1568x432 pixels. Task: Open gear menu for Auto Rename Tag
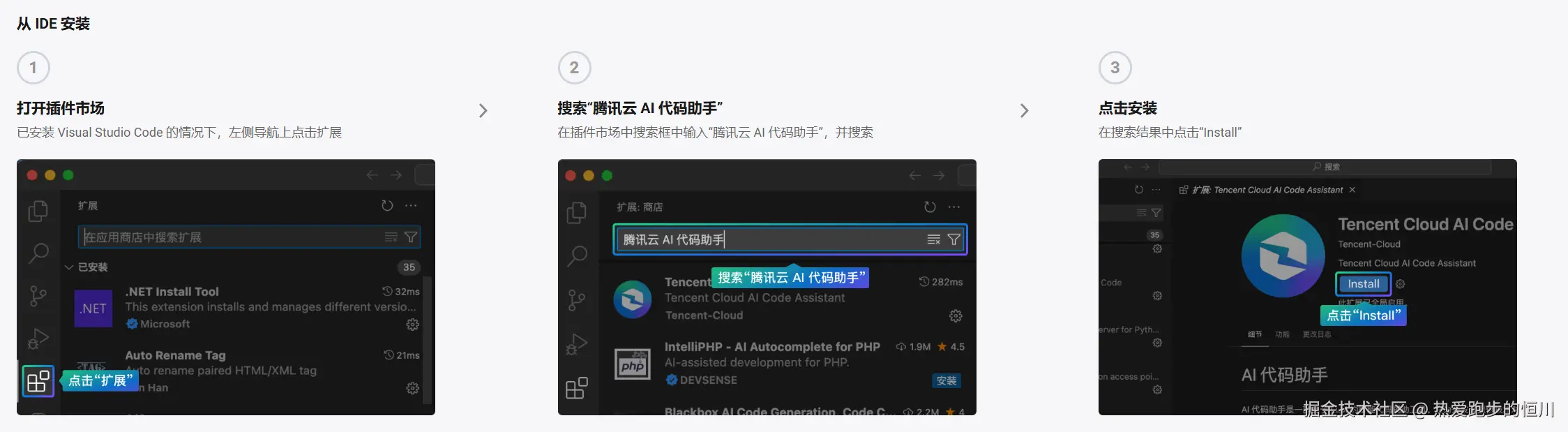pyautogui.click(x=412, y=388)
